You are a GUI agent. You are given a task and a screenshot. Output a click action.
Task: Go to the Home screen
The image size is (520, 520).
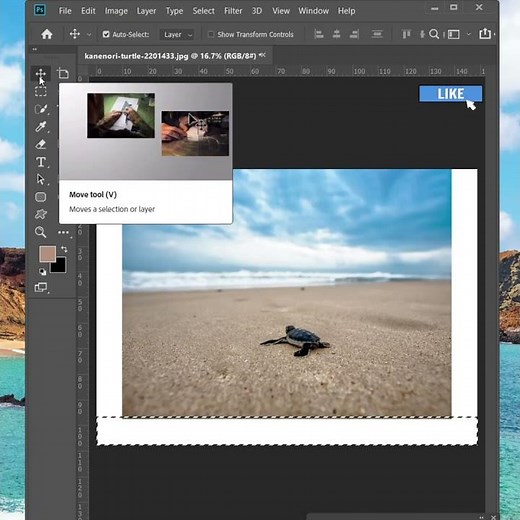[47, 34]
